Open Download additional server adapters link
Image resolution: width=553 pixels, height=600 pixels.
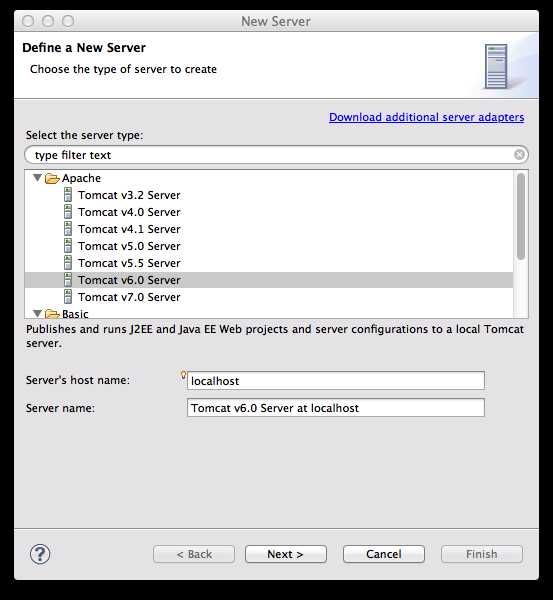(426, 117)
